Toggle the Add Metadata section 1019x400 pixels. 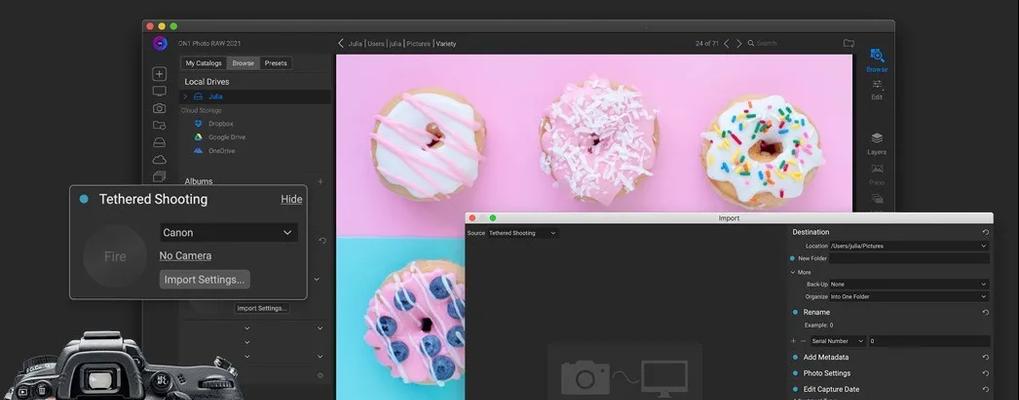pyautogui.click(x=795, y=357)
